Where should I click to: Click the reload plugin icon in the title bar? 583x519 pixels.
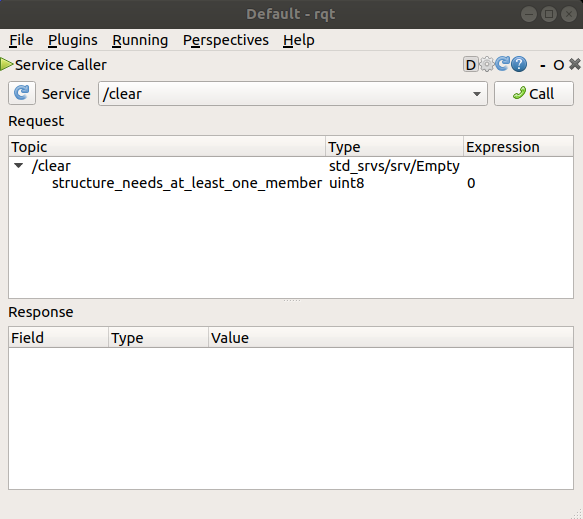pos(502,64)
